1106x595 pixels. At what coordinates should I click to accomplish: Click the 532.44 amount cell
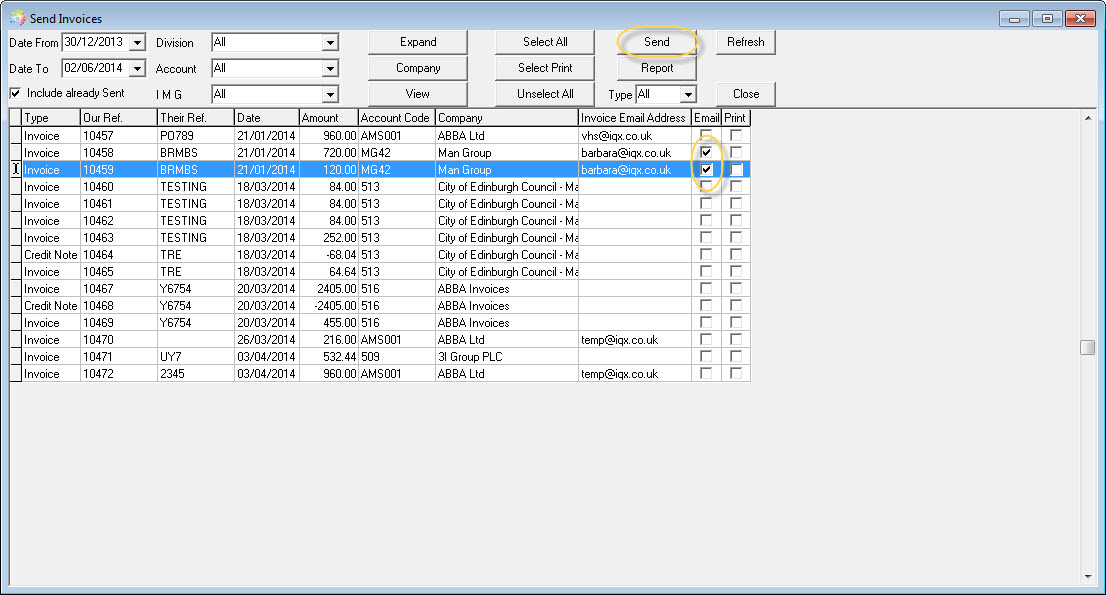pyautogui.click(x=329, y=357)
